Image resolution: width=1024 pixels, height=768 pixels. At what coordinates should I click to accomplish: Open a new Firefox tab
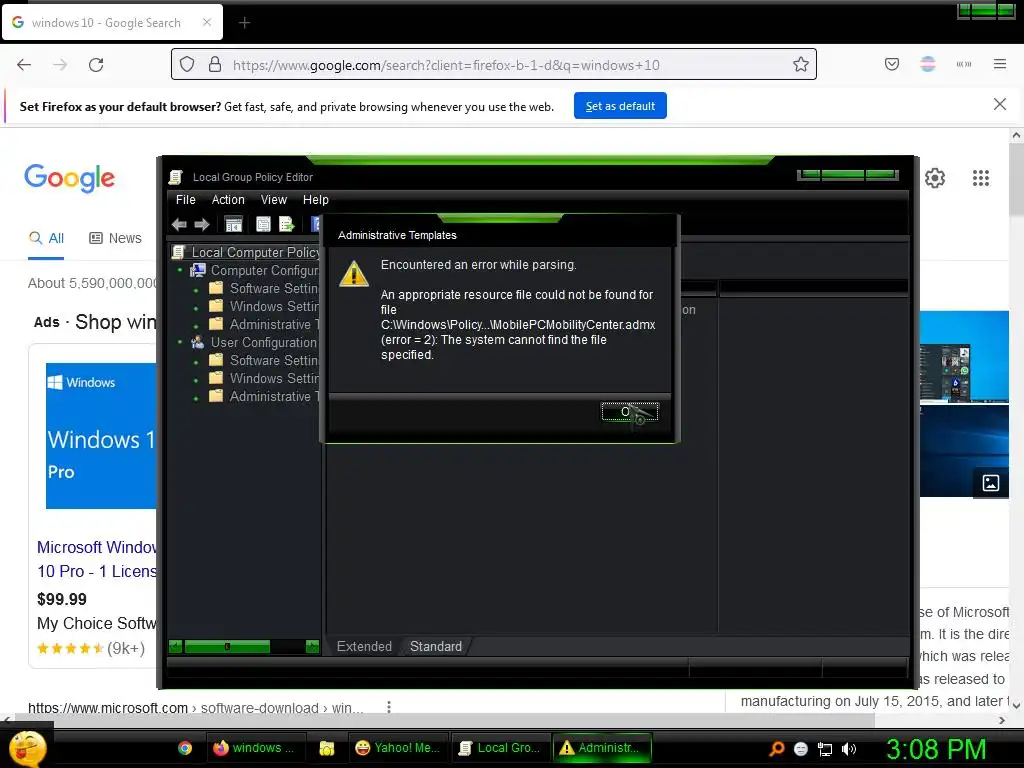tap(244, 23)
